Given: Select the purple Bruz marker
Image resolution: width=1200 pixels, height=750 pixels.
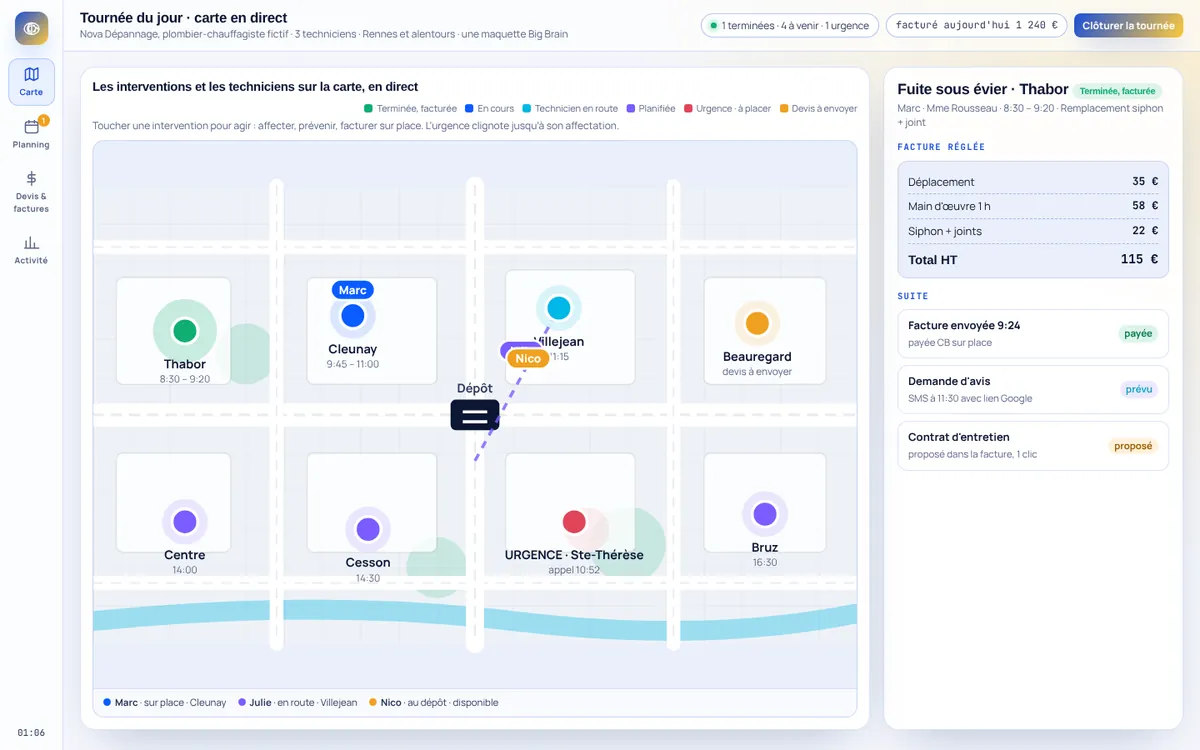Looking at the screenshot, I should (765, 514).
